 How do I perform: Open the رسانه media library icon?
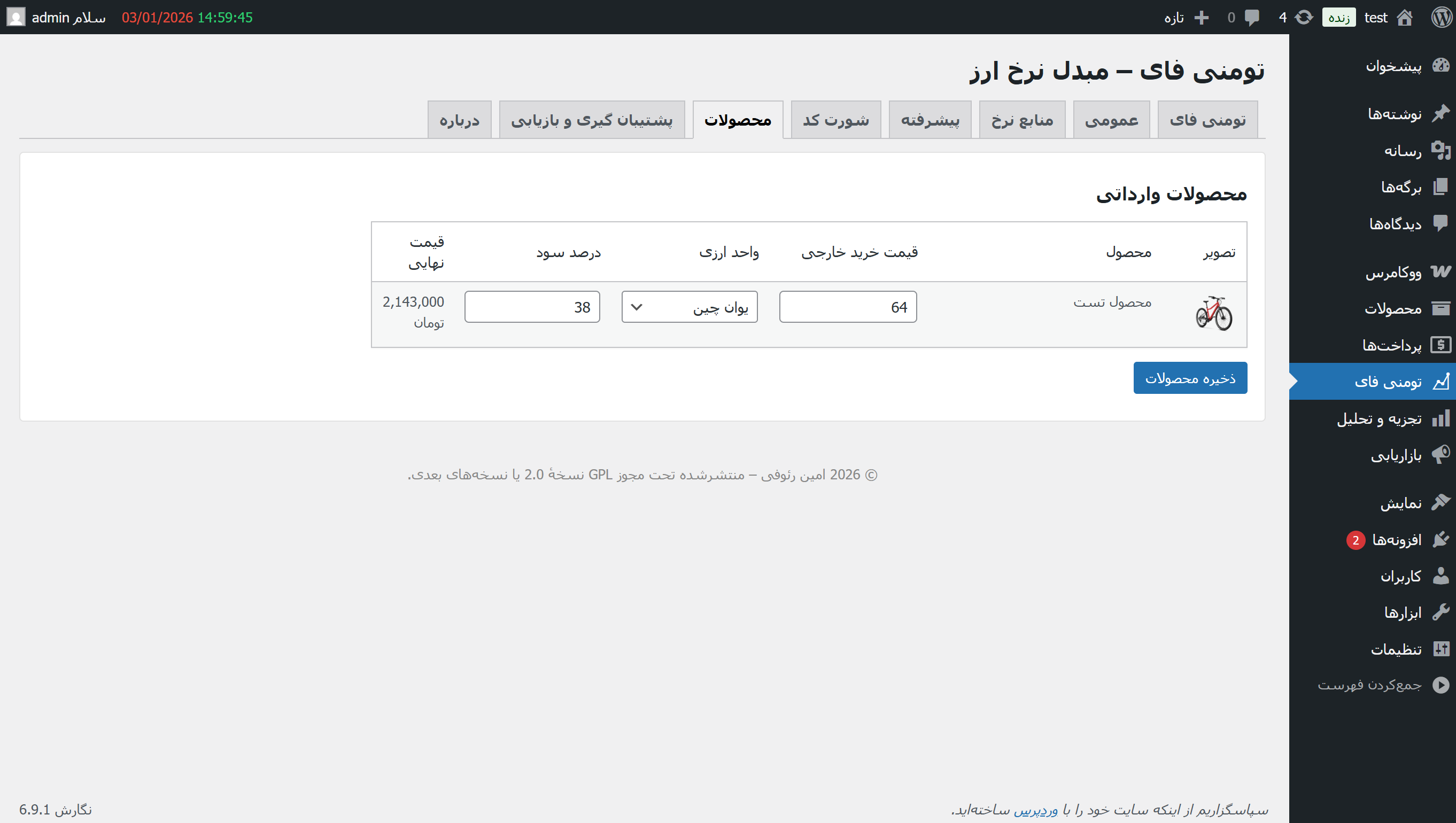[1443, 150]
